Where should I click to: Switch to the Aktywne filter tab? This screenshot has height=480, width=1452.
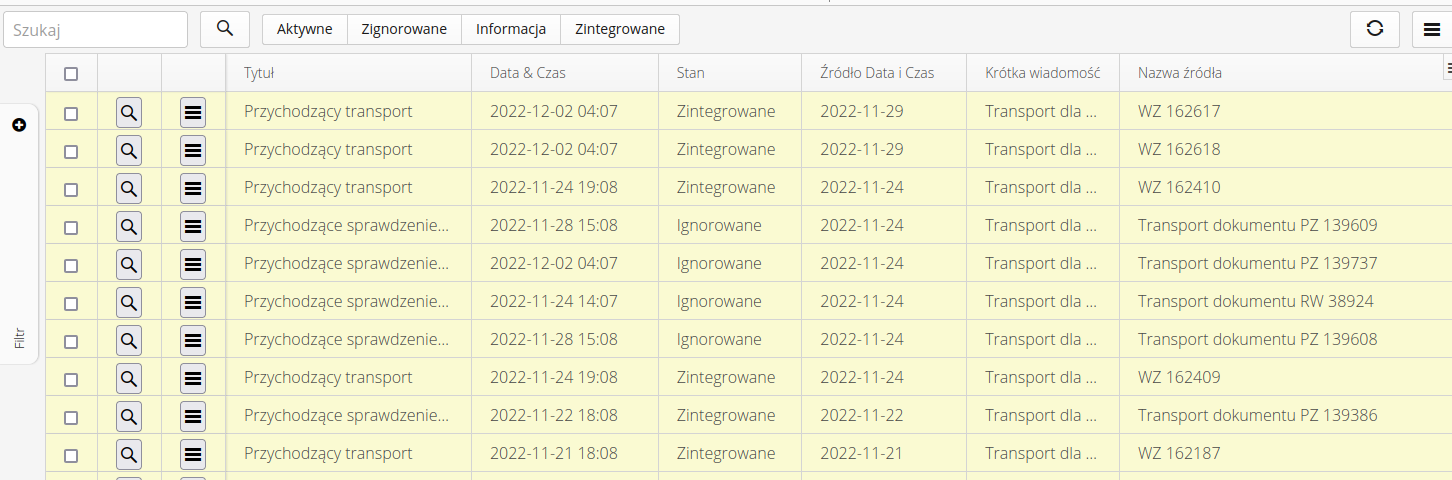click(304, 29)
